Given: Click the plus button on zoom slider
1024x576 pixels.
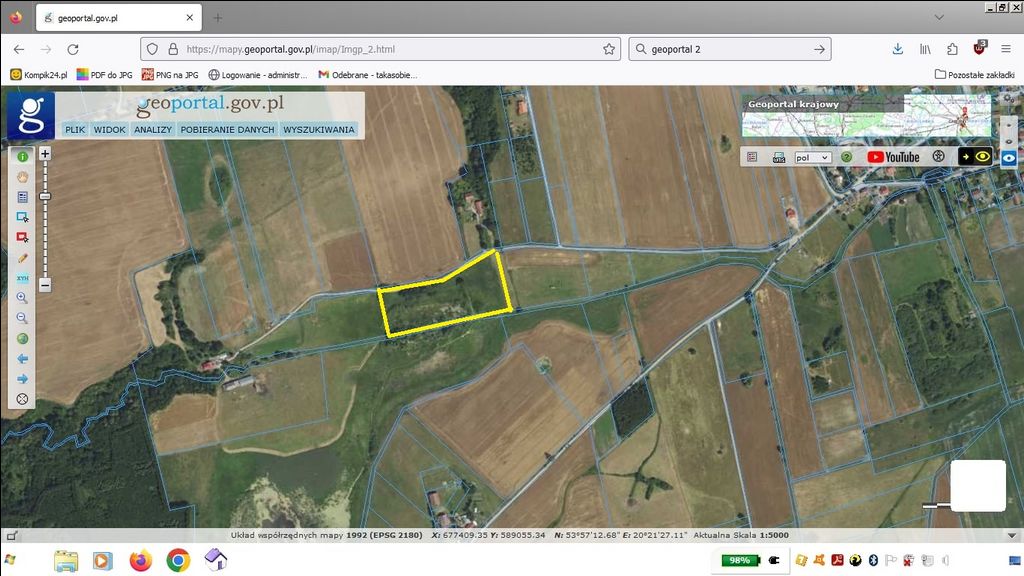Looking at the screenshot, I should coord(45,154).
